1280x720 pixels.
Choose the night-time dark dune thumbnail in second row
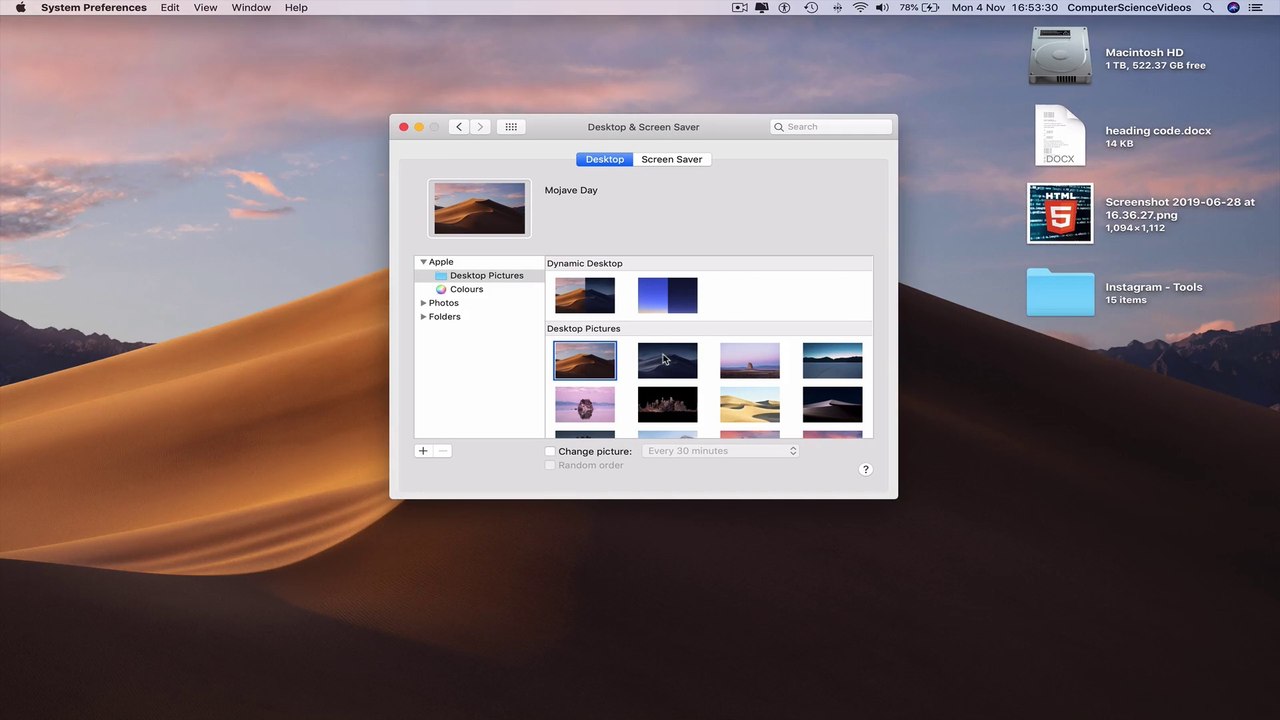tap(832, 405)
